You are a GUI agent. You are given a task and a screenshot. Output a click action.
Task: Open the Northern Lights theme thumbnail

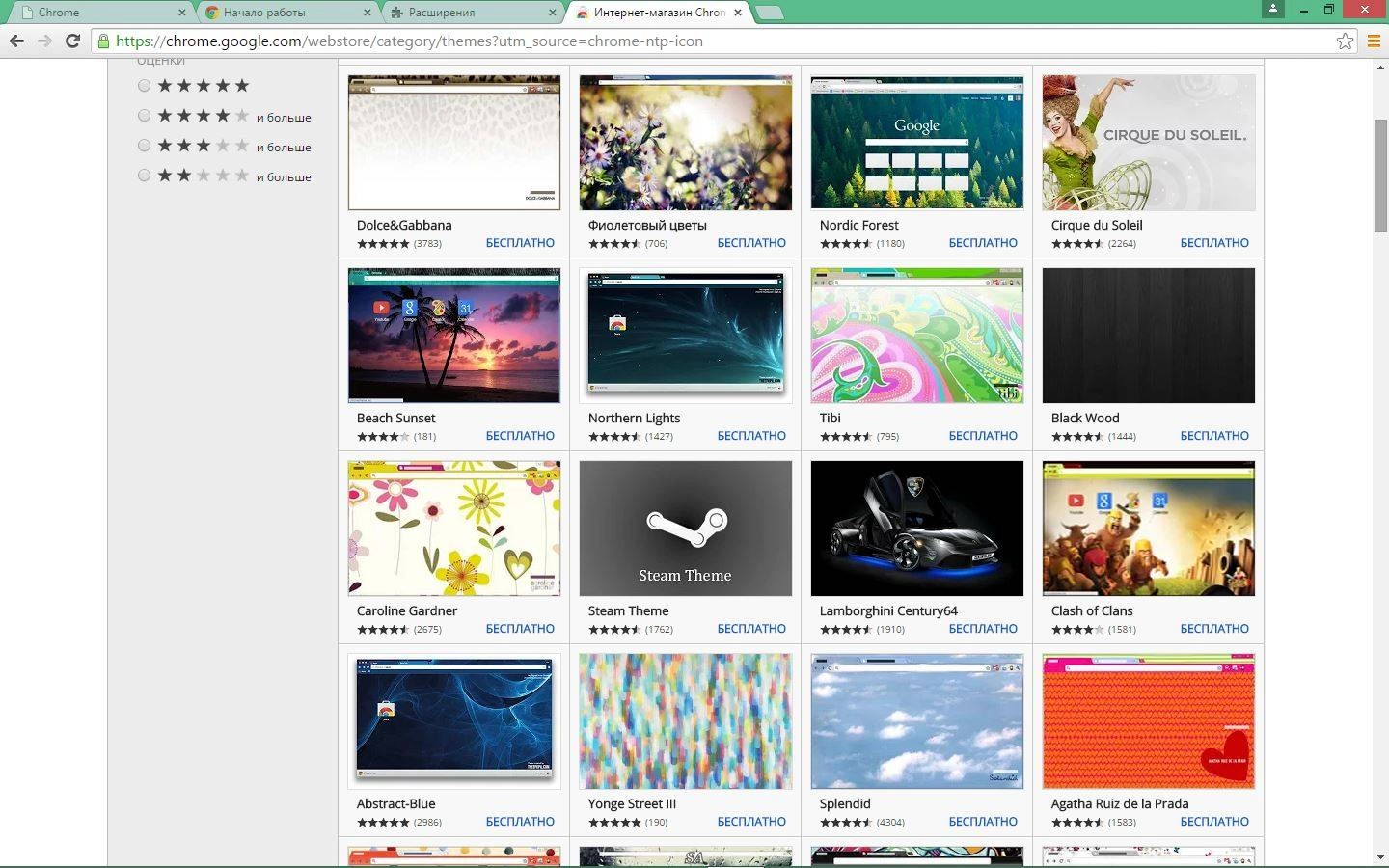(x=686, y=336)
